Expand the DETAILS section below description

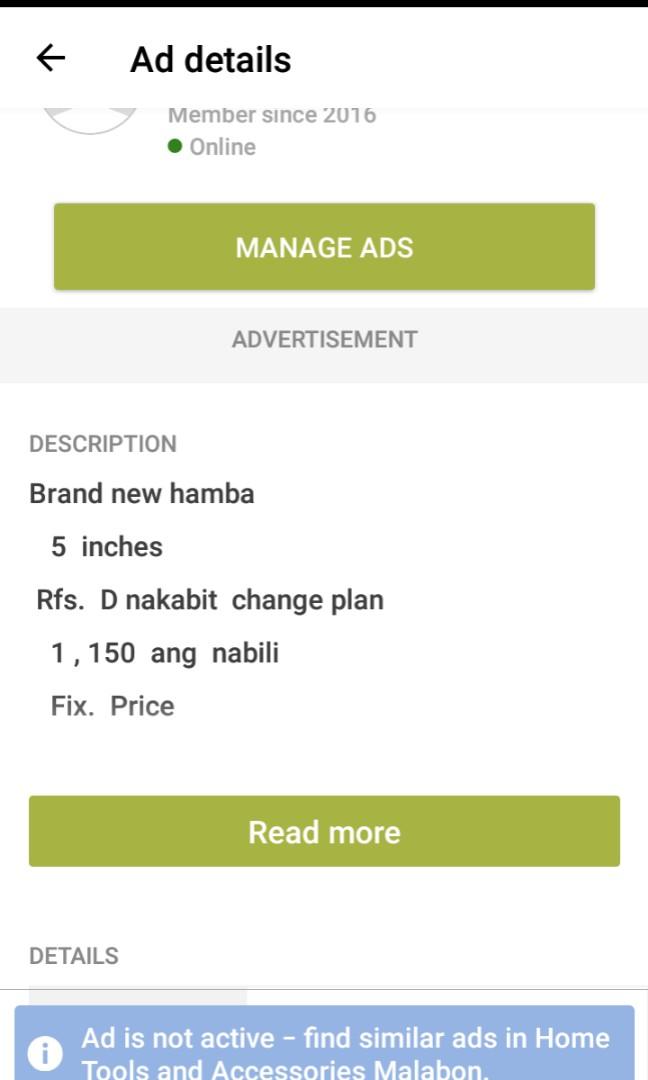coord(75,956)
